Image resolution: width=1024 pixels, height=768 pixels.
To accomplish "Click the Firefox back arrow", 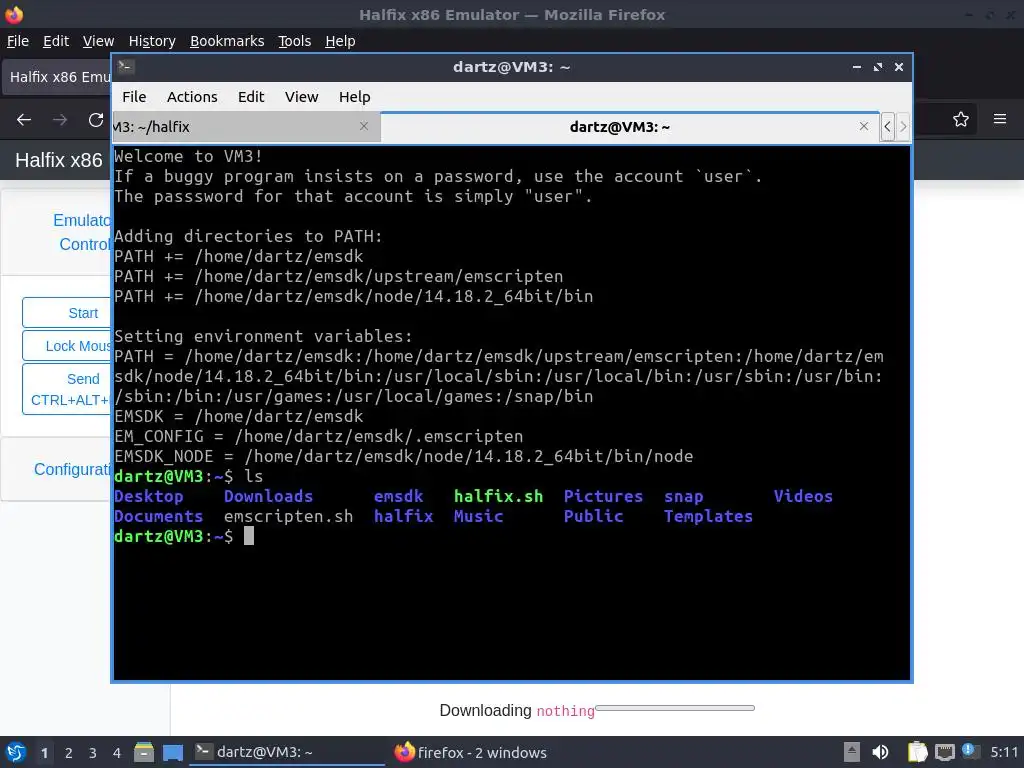I will (24, 120).
